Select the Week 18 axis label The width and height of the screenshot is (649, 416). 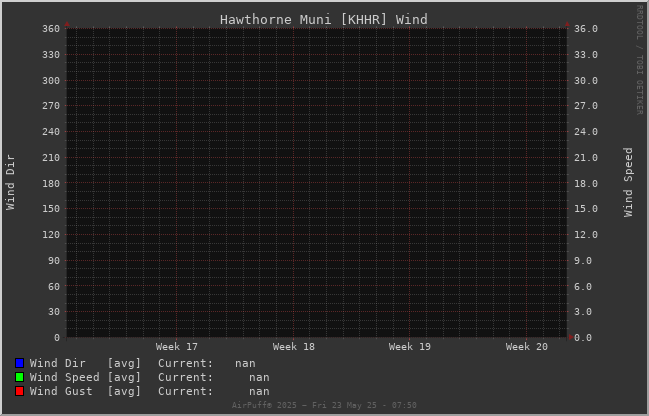click(x=293, y=346)
